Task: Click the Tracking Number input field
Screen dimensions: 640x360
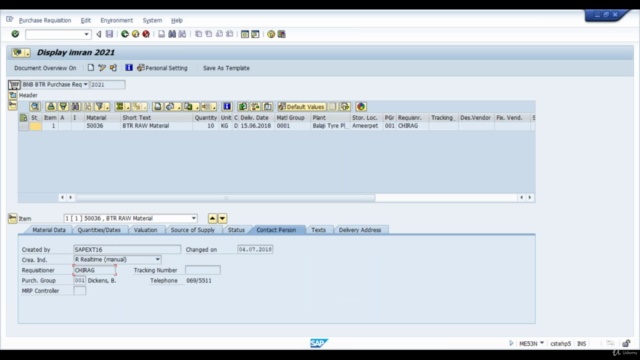Action: pos(203,270)
